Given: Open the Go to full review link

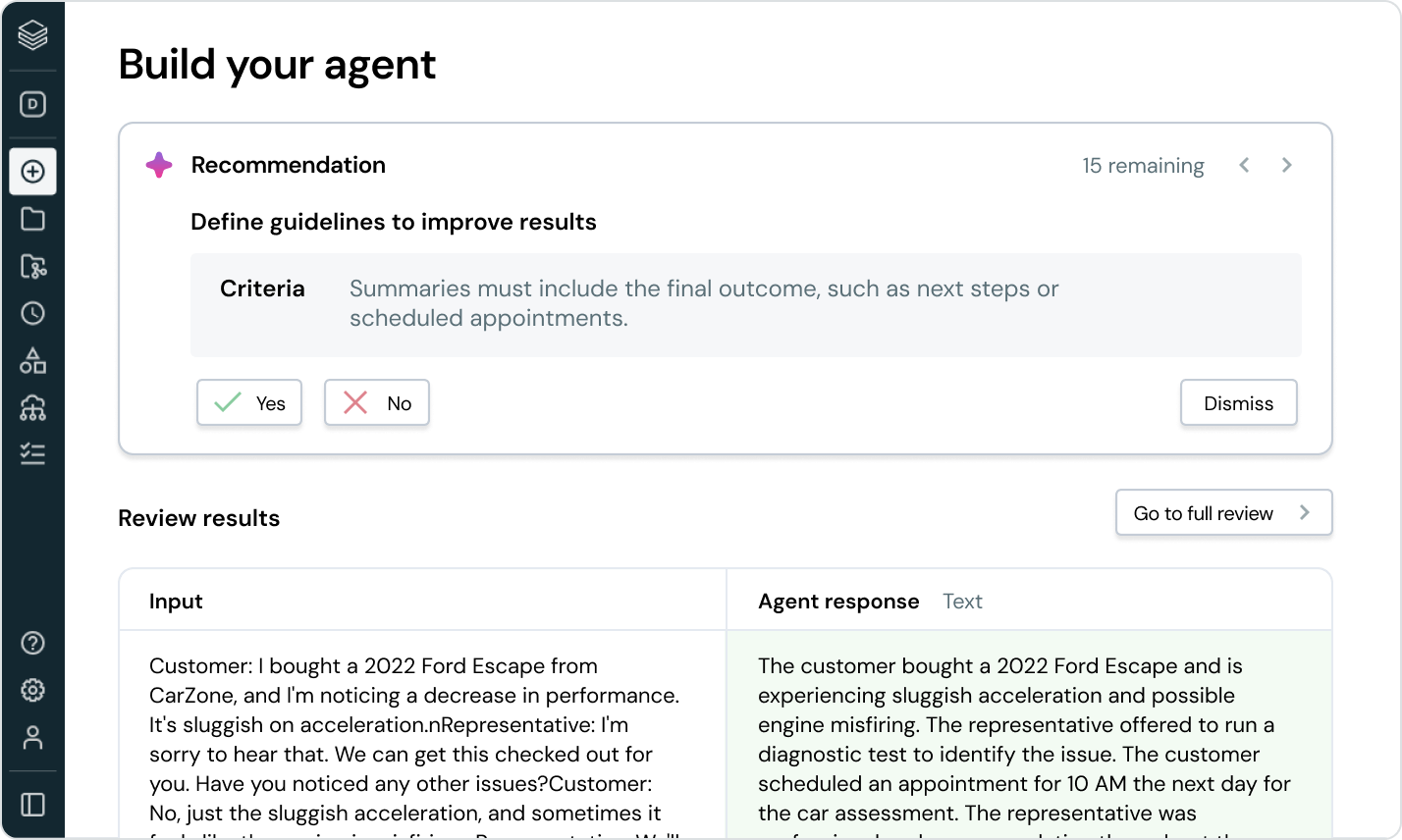Looking at the screenshot, I should coord(1222,513).
